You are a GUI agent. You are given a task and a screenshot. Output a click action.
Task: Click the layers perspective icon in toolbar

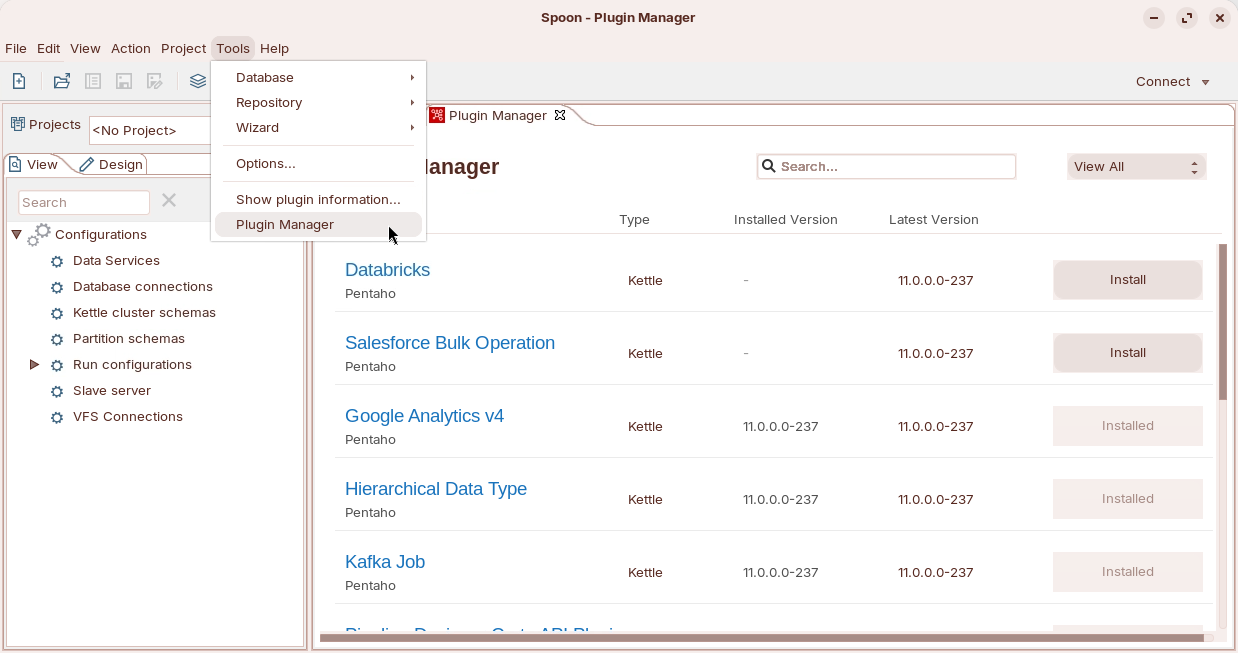point(198,82)
